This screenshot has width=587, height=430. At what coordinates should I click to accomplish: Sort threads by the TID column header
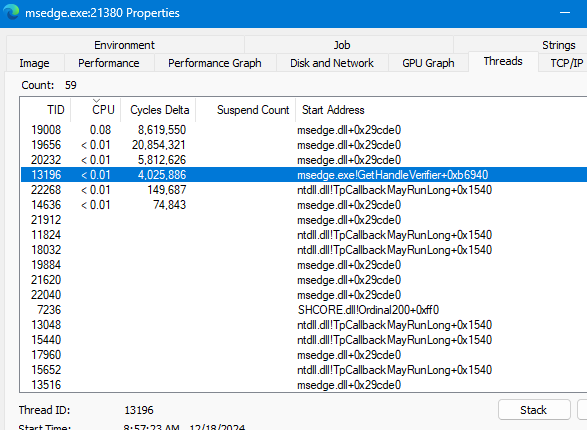pyautogui.click(x=45, y=110)
